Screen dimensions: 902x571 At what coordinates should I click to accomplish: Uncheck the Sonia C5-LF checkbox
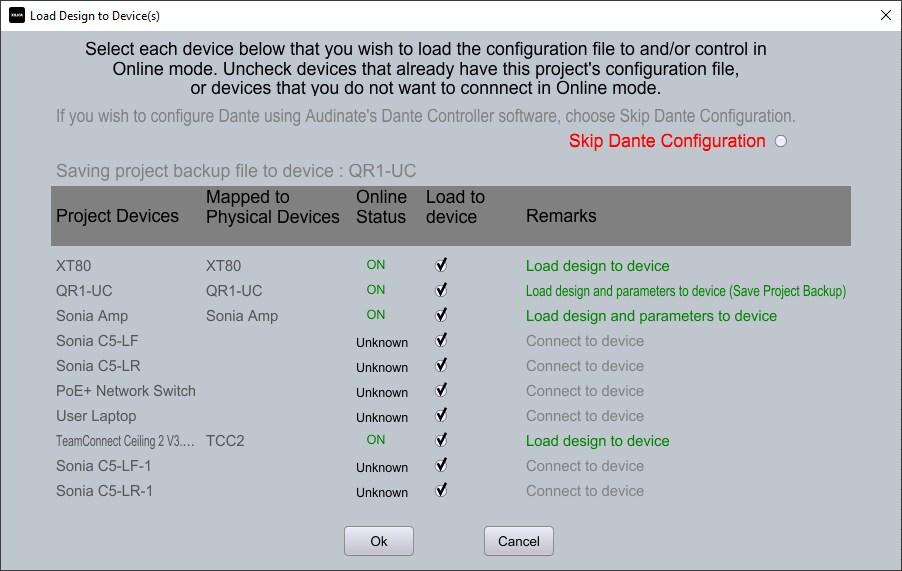click(441, 340)
